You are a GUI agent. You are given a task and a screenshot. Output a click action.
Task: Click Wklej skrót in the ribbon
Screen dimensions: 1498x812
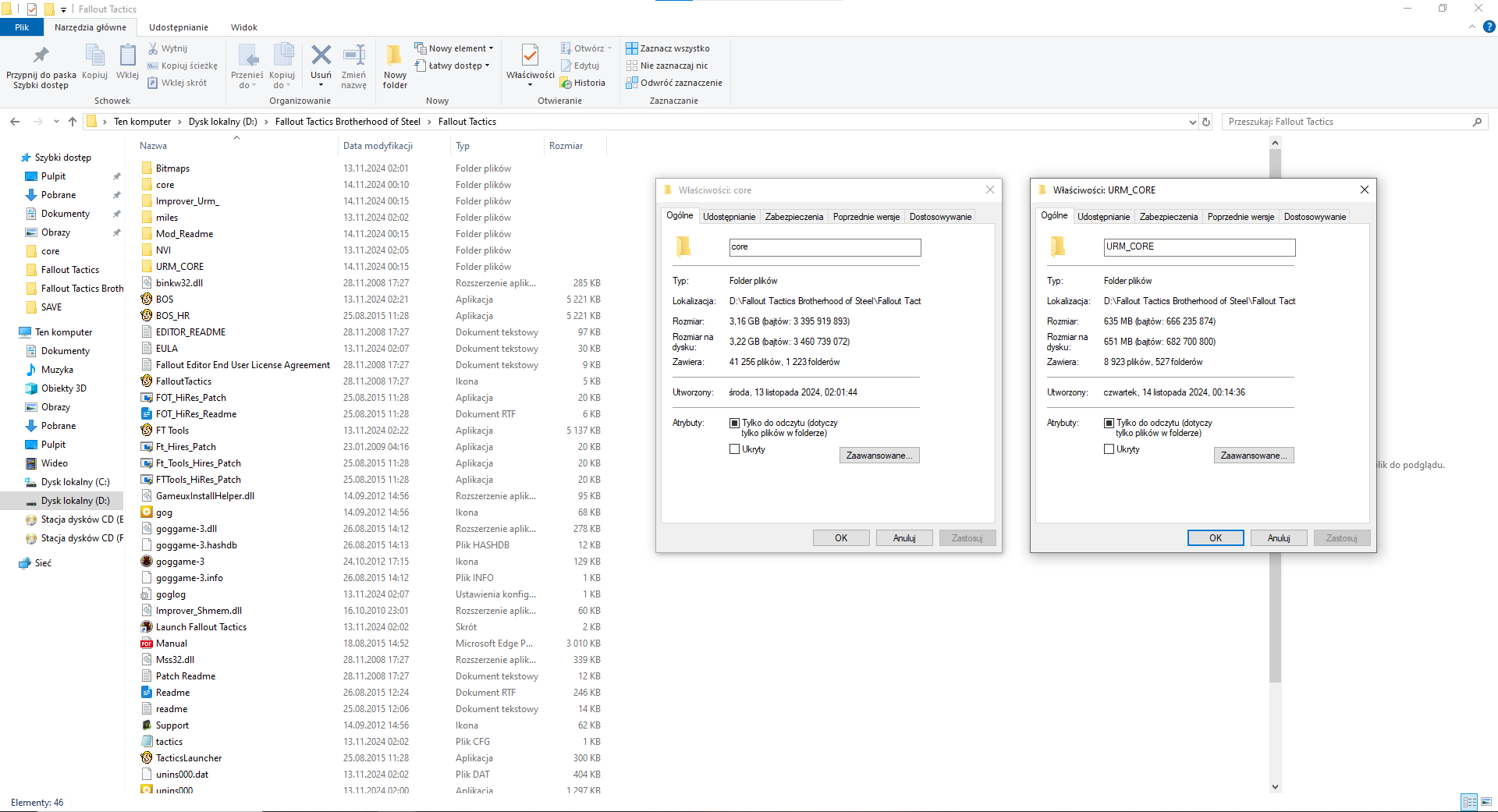(x=177, y=83)
